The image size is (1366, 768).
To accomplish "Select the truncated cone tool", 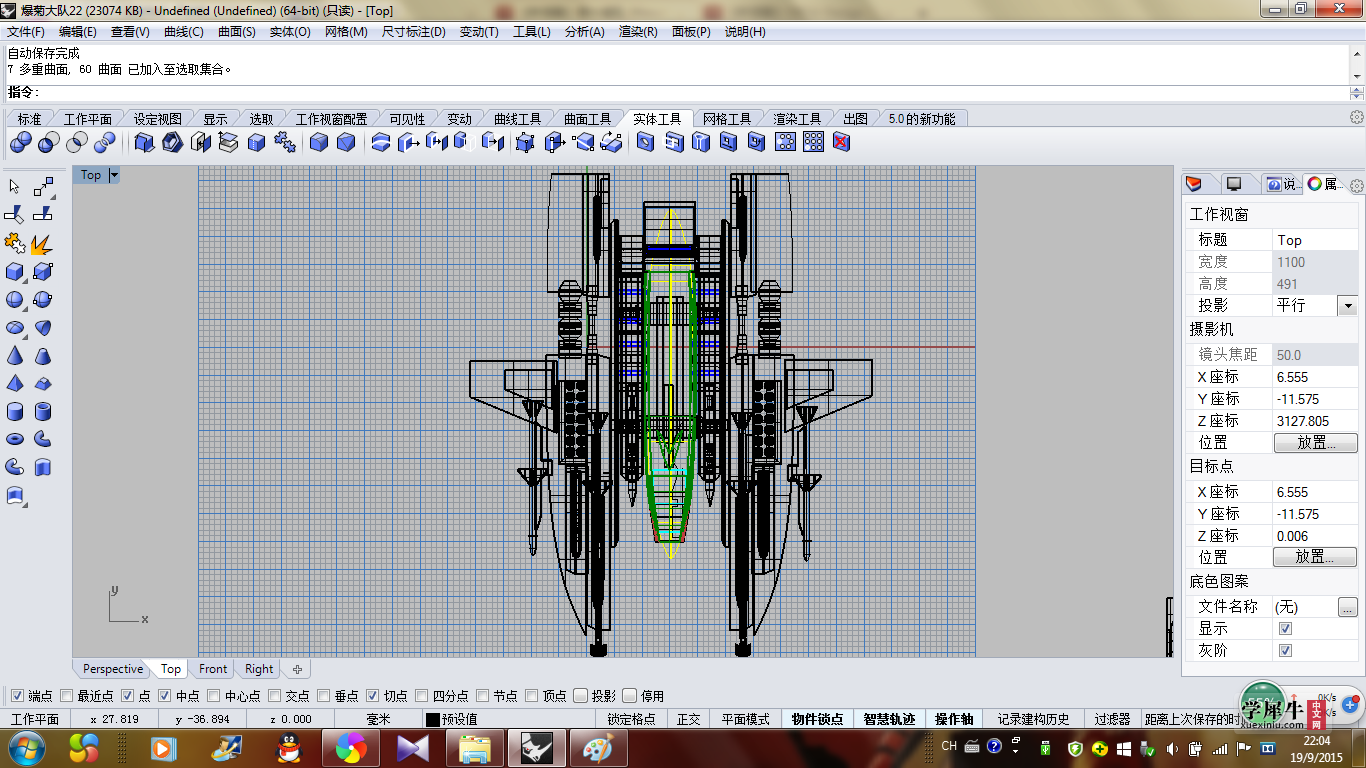I will (x=43, y=356).
